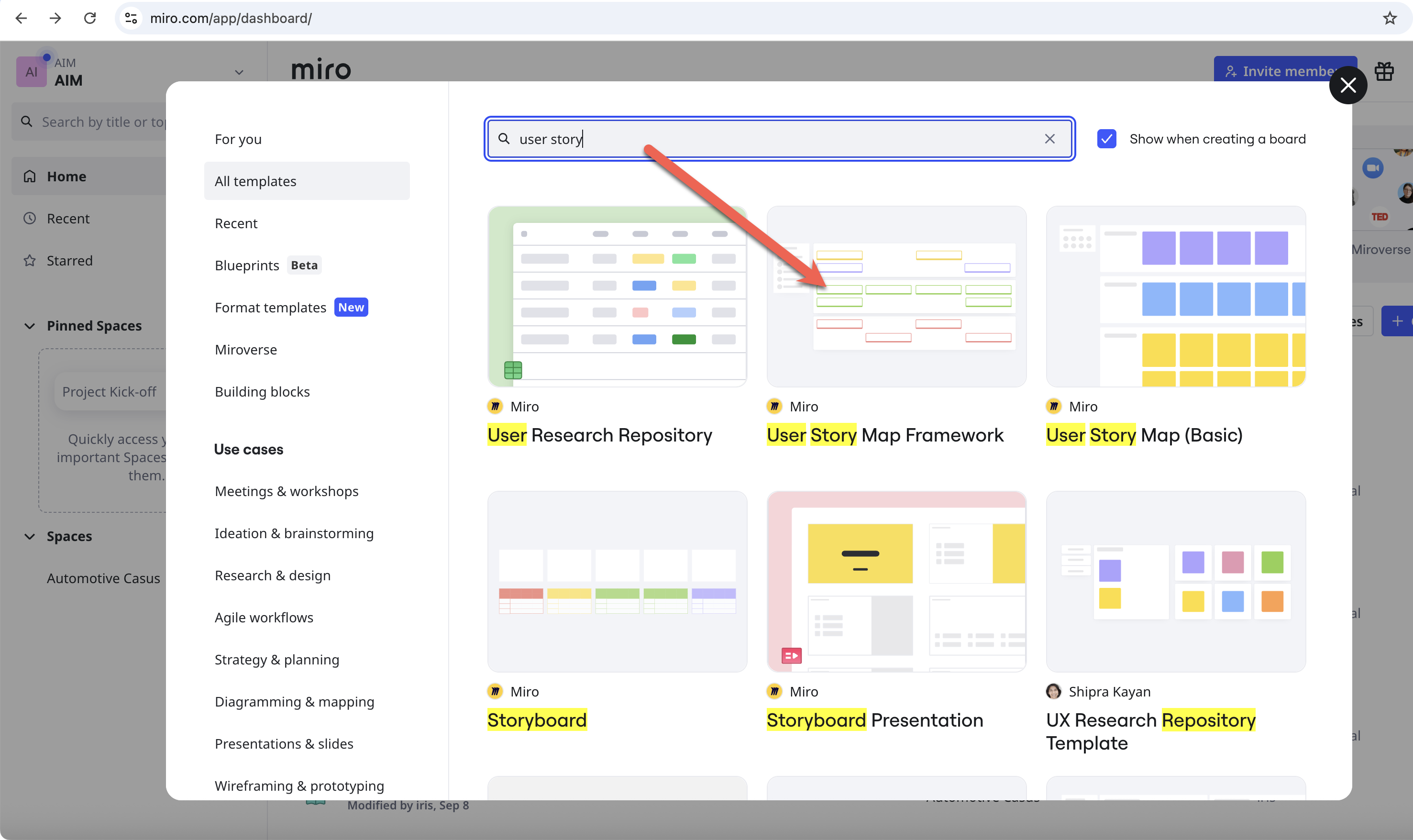Open User Story Map (Basic) thumbnail
Screen dimensions: 1413x840
pyautogui.click(x=1175, y=297)
